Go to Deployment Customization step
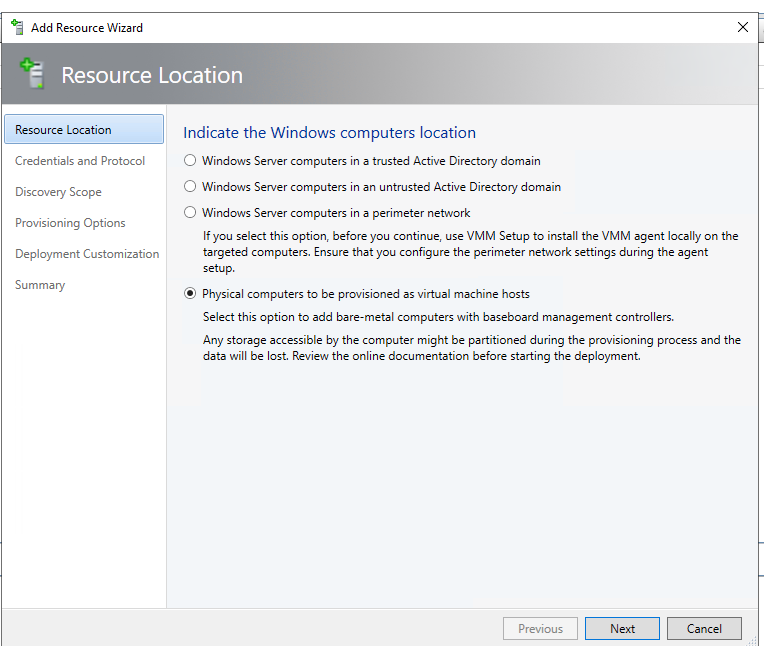This screenshot has height=646, width=764. (87, 254)
